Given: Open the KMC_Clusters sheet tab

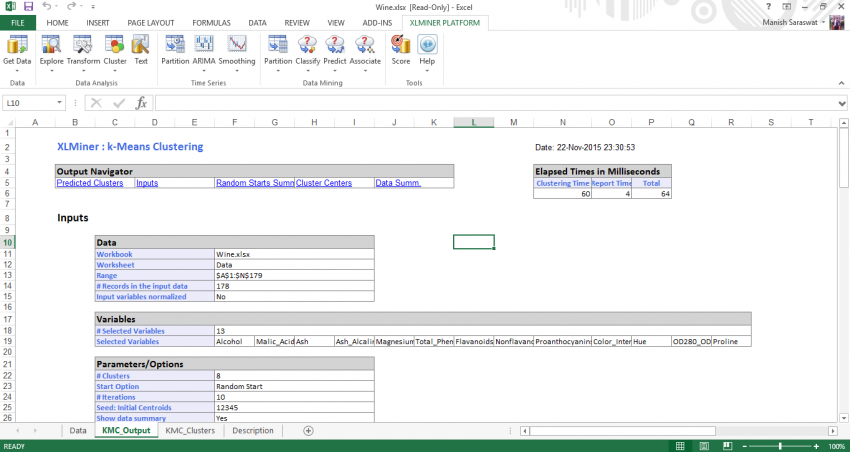Looking at the screenshot, I should coord(190,431).
